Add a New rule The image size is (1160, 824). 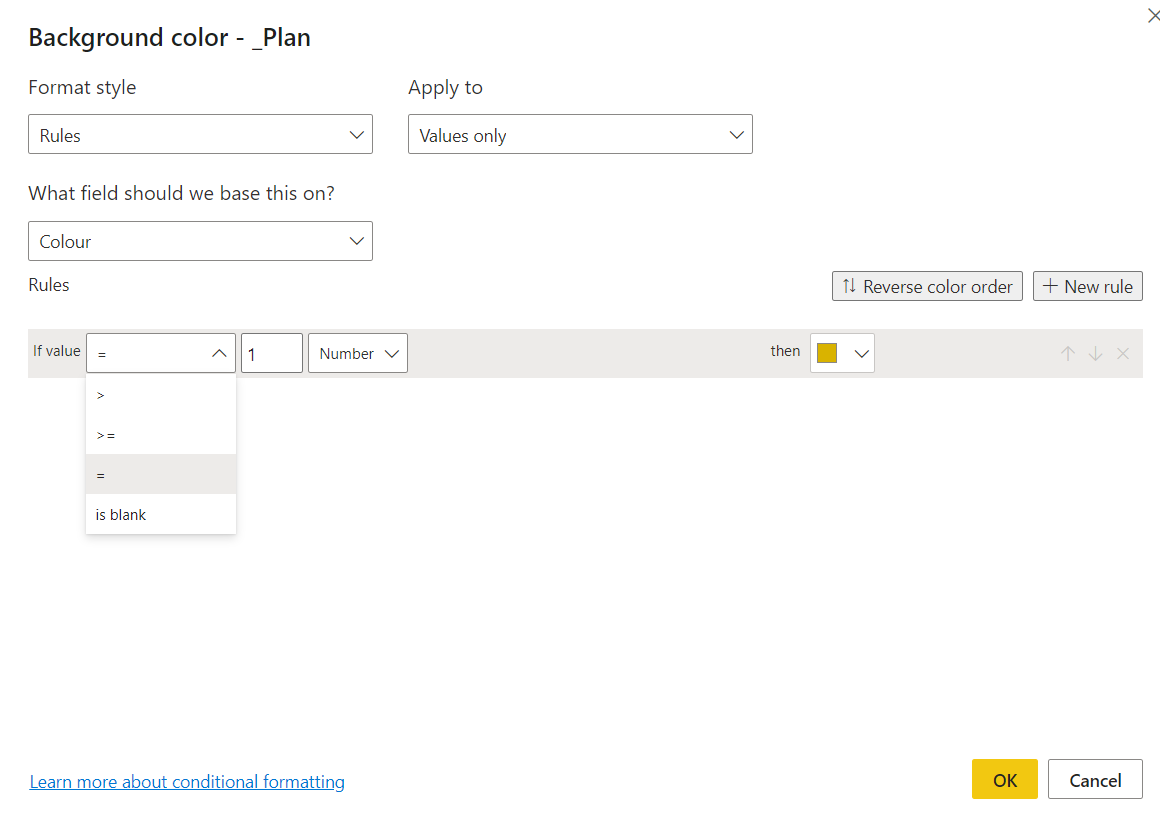coord(1088,286)
